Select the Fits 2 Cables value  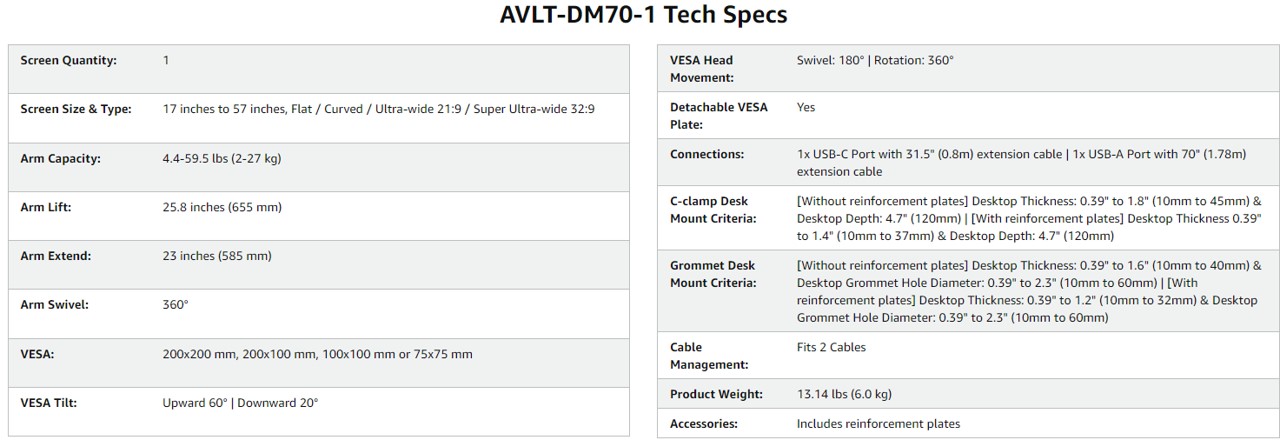tap(831, 347)
